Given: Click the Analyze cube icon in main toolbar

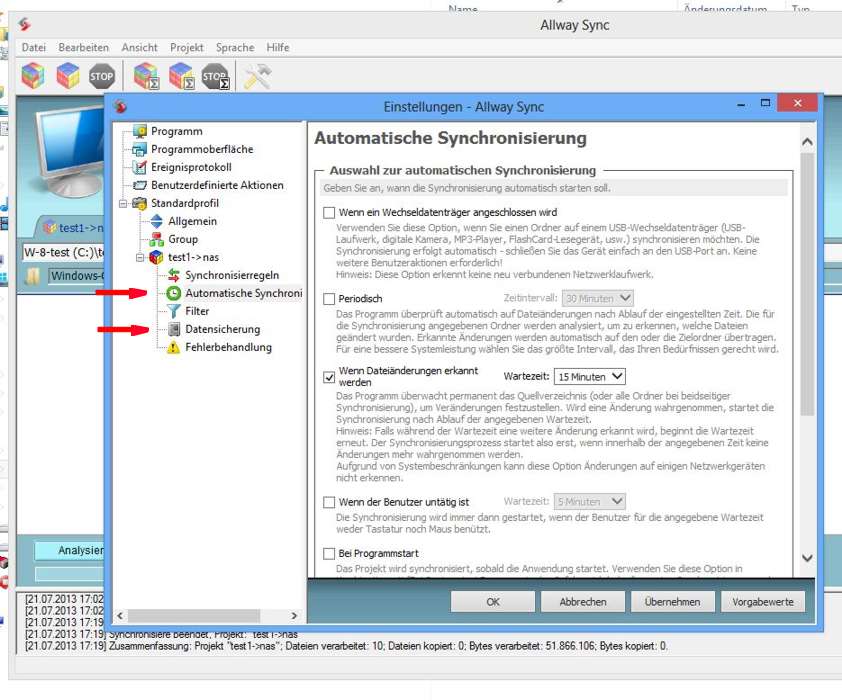Looking at the screenshot, I should pos(33,76).
